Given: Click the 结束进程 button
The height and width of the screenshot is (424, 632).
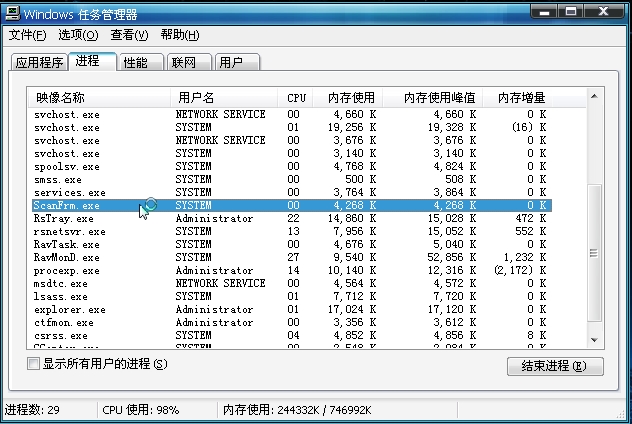Looking at the screenshot, I should (555, 366).
